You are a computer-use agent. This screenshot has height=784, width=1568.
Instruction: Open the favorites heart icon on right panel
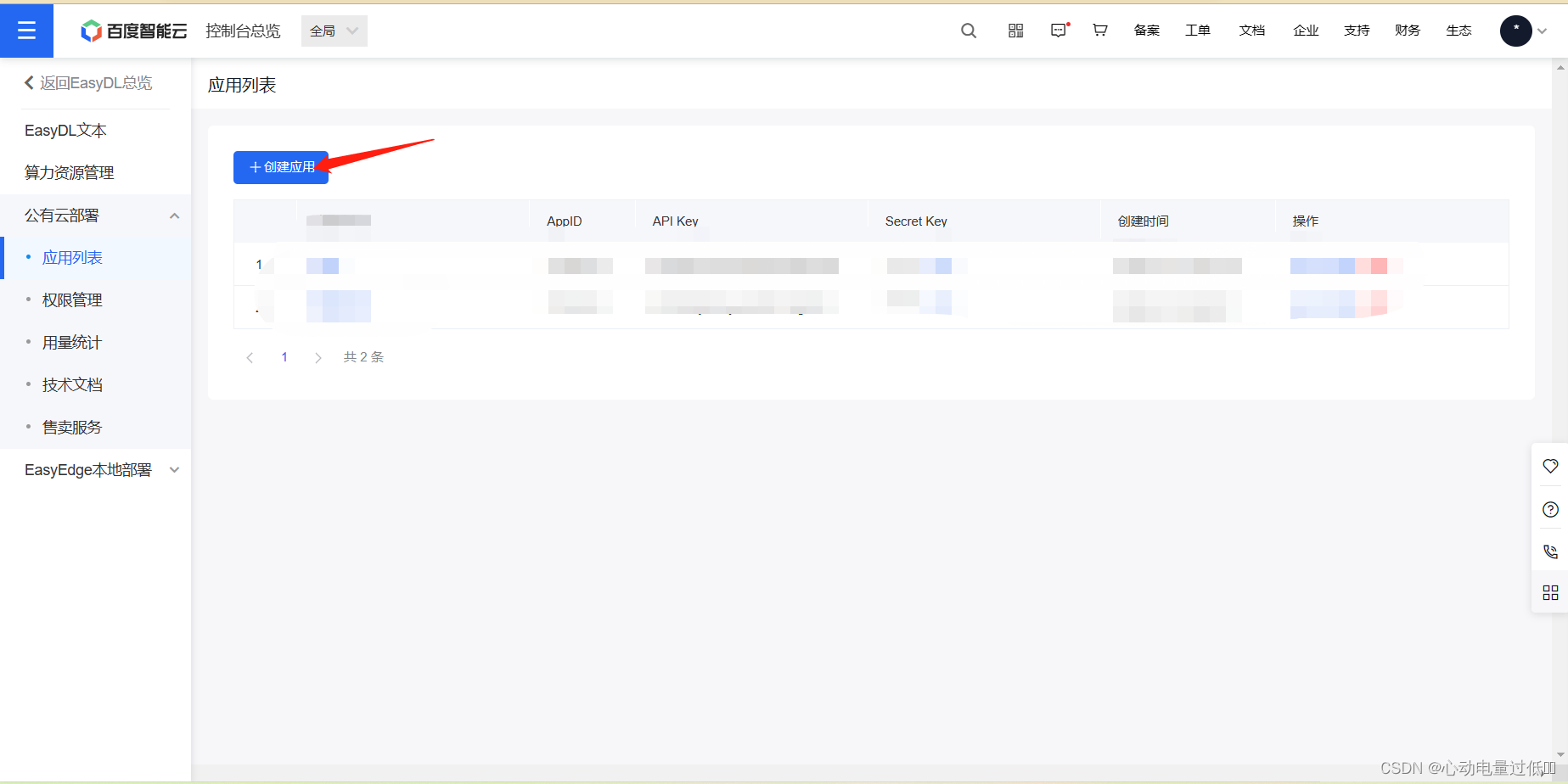click(x=1550, y=466)
